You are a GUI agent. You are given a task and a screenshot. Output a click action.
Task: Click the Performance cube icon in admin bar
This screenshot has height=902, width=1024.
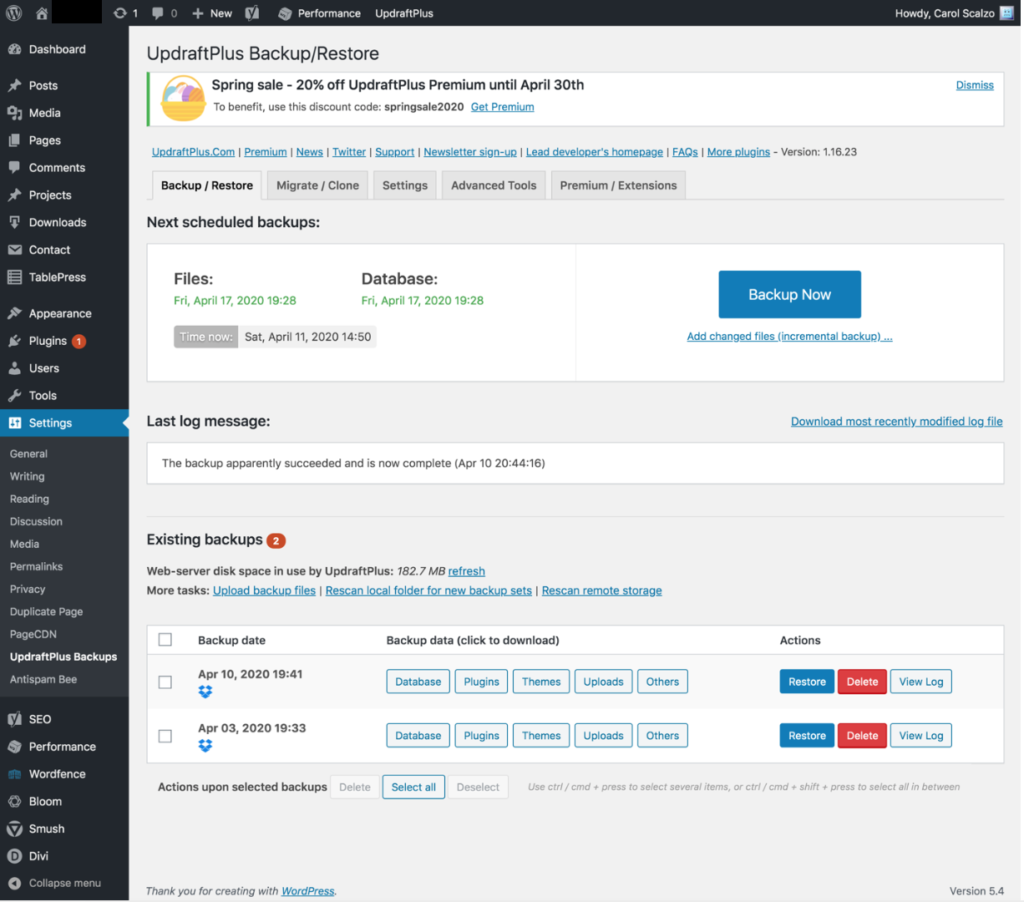[285, 14]
